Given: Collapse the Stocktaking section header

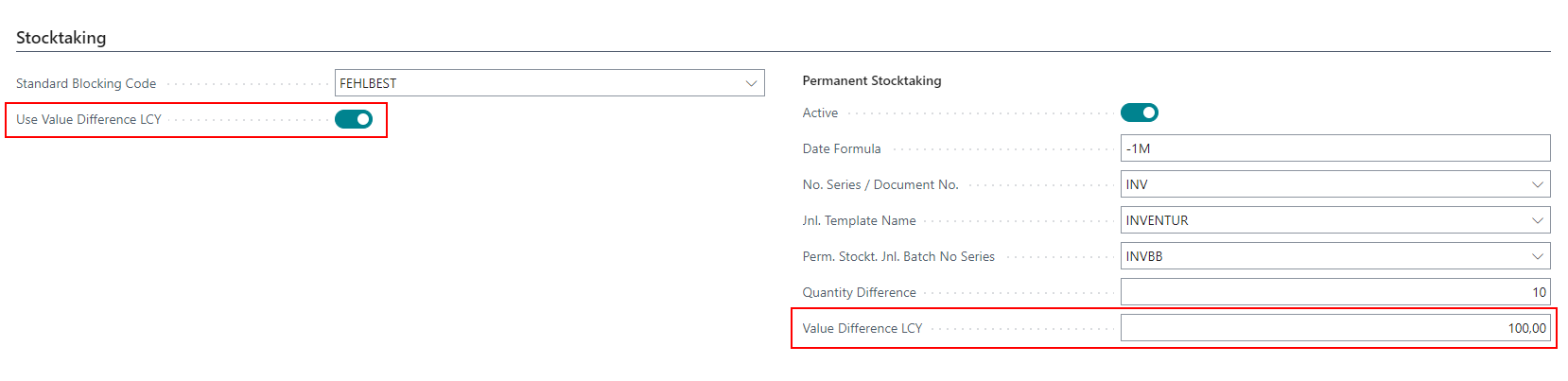Looking at the screenshot, I should click(x=61, y=38).
